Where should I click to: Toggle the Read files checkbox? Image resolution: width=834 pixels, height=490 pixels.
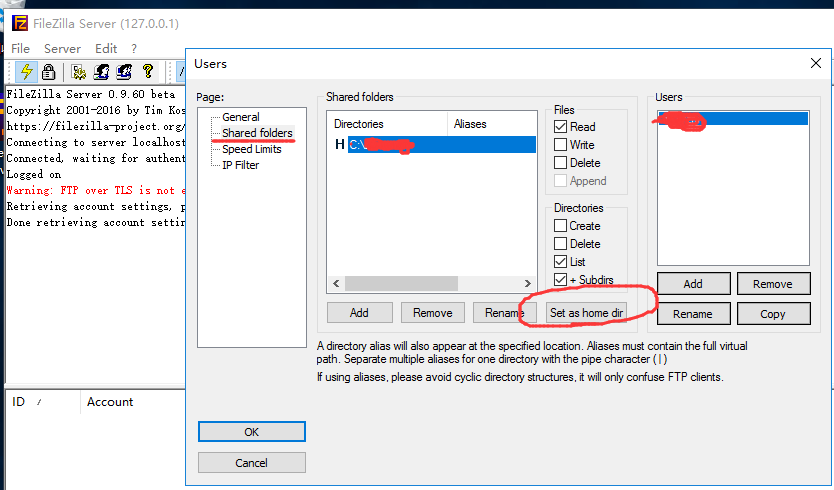[x=561, y=127]
